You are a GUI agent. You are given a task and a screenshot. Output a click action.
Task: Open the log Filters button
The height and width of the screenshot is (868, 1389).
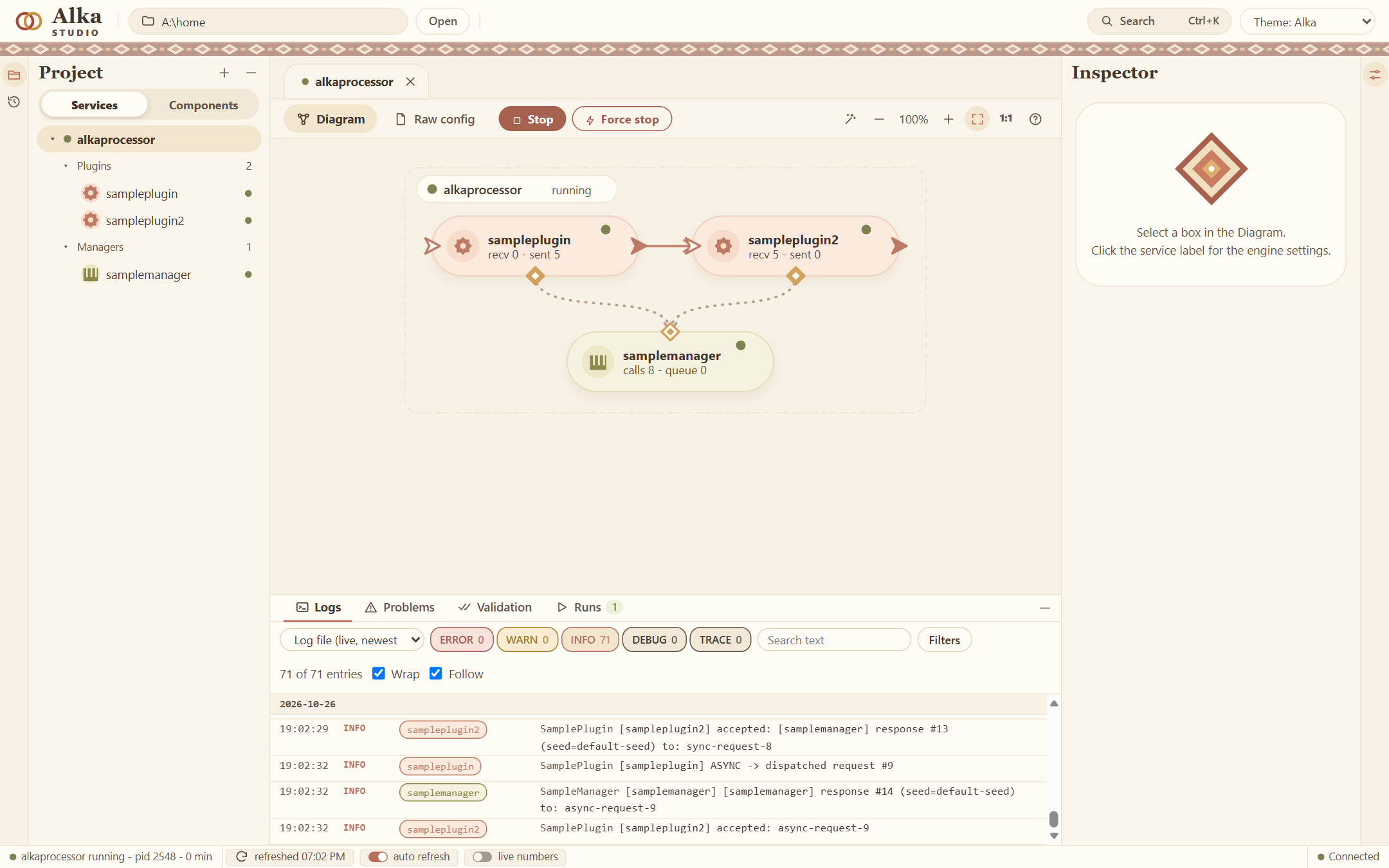pyautogui.click(x=944, y=640)
